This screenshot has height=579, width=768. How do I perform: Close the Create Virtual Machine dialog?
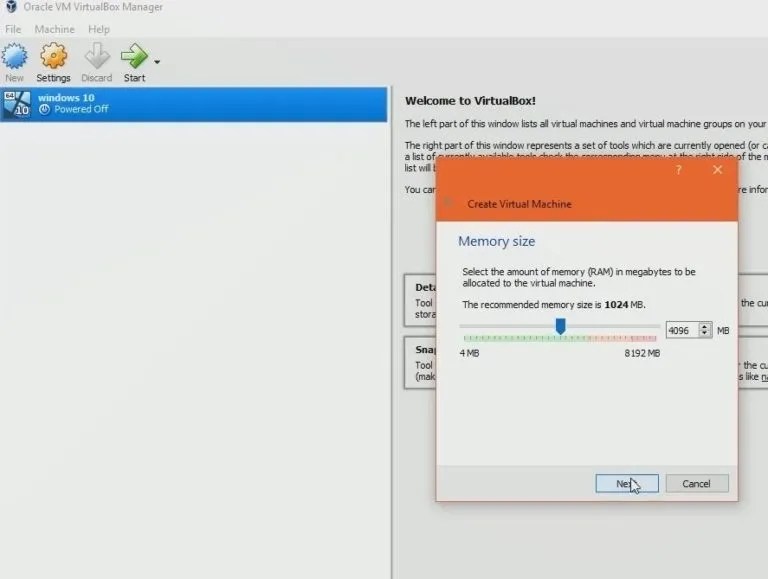click(x=718, y=170)
